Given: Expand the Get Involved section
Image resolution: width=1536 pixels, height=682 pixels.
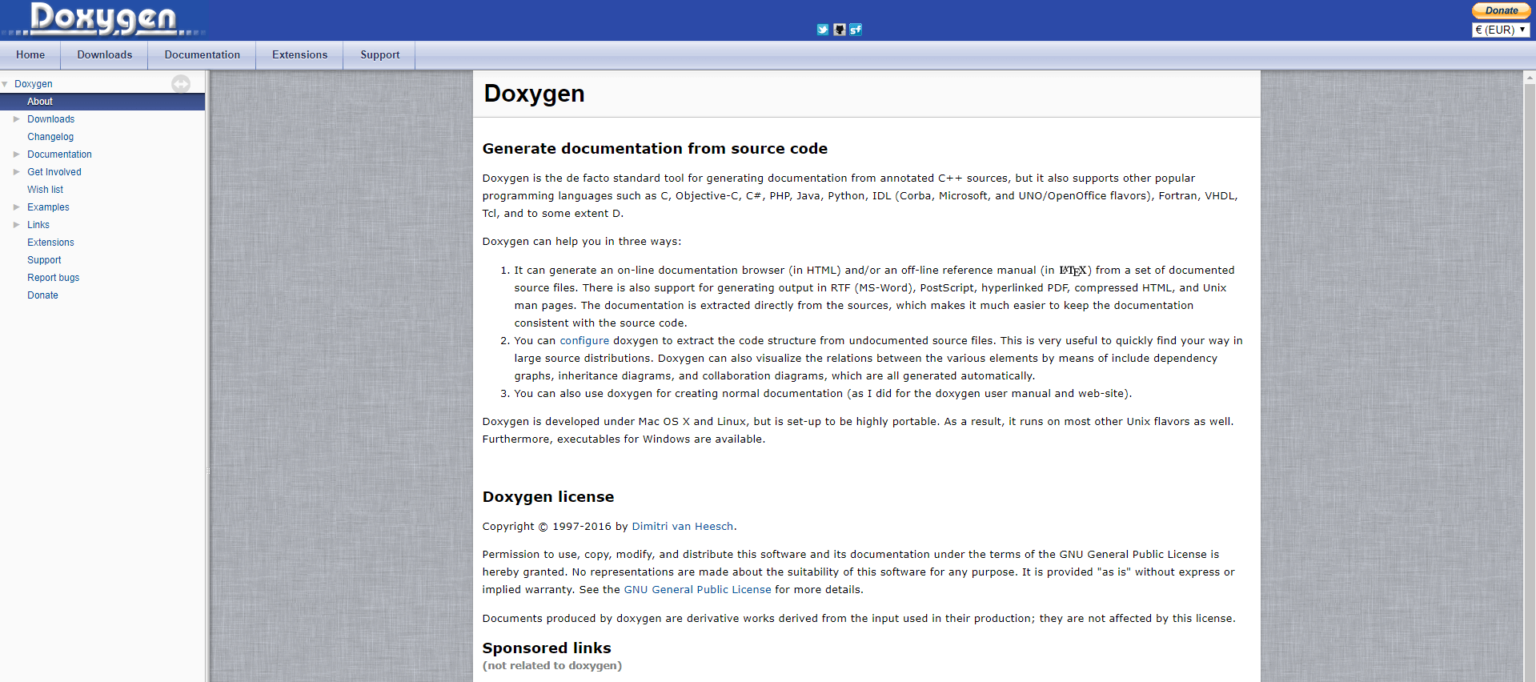Looking at the screenshot, I should click(16, 171).
